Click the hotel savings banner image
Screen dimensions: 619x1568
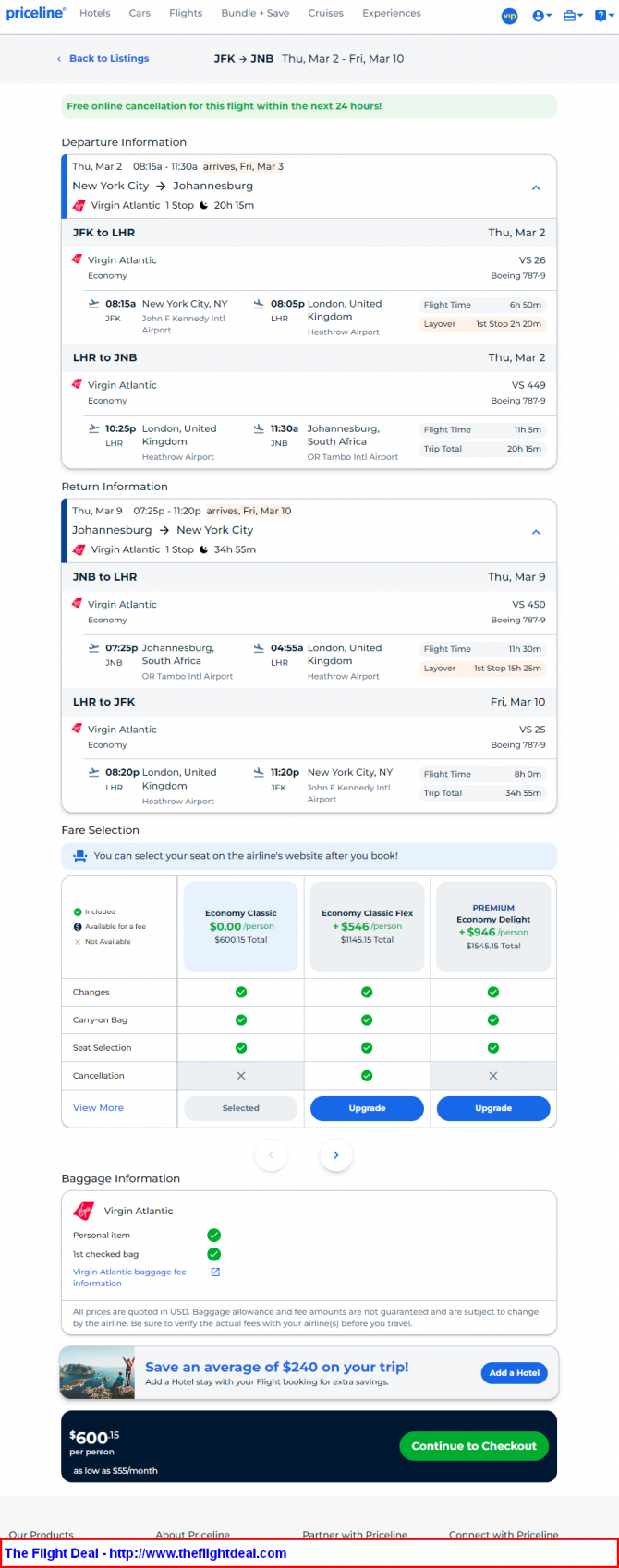(97, 1372)
